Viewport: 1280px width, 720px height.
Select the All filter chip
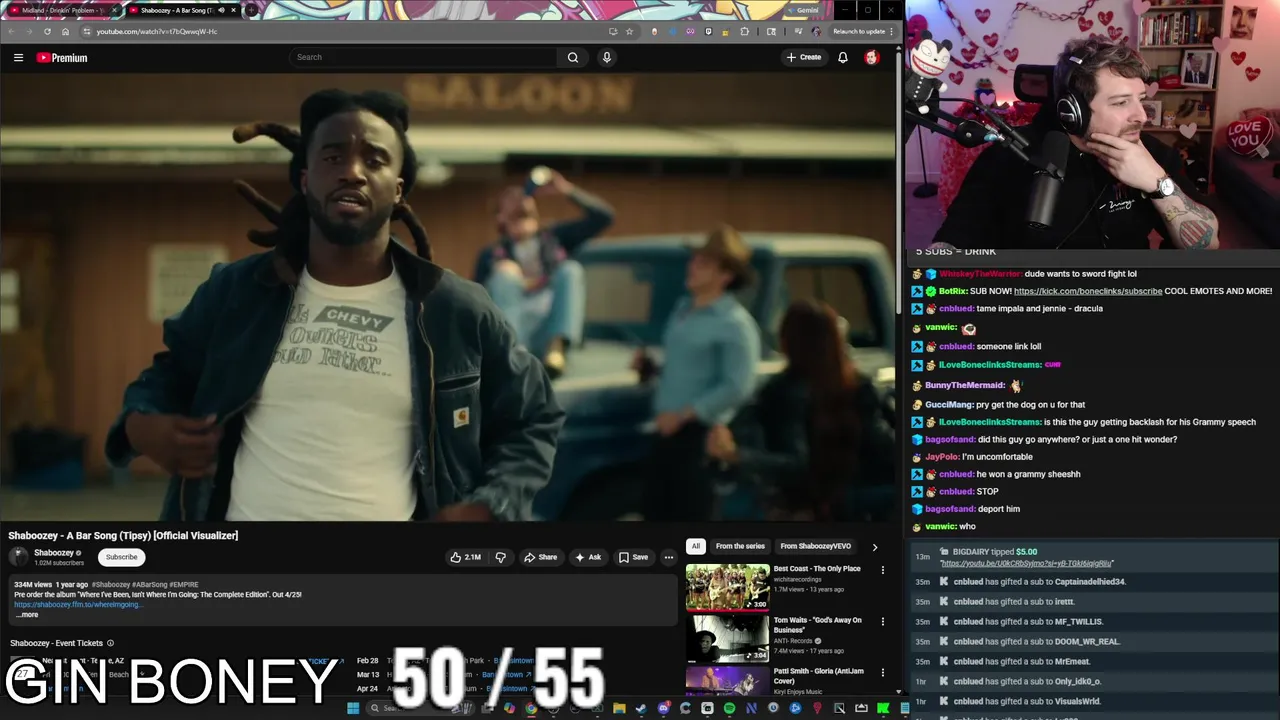tap(696, 546)
